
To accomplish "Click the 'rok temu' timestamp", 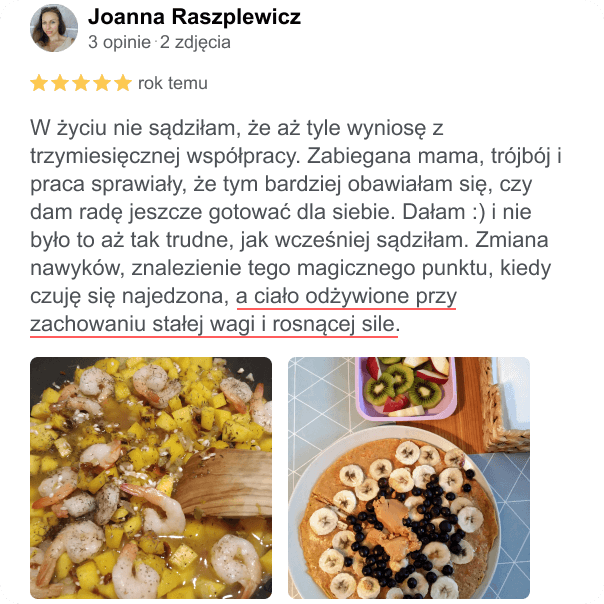I will tap(173, 83).
